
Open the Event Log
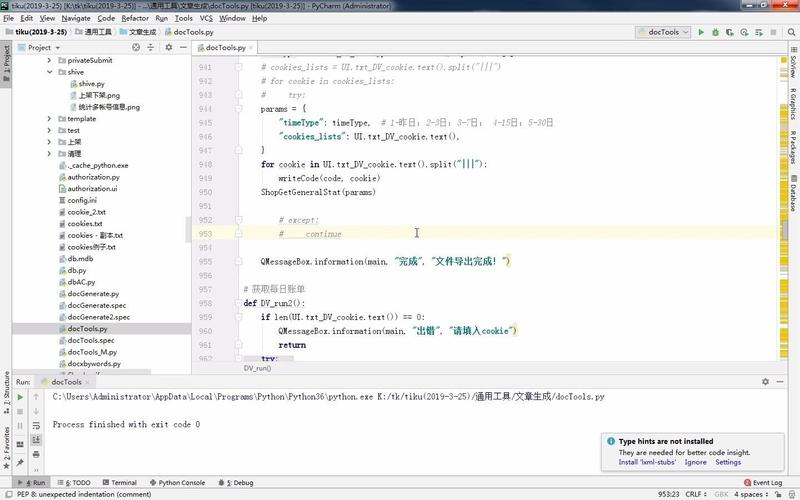tap(763, 483)
